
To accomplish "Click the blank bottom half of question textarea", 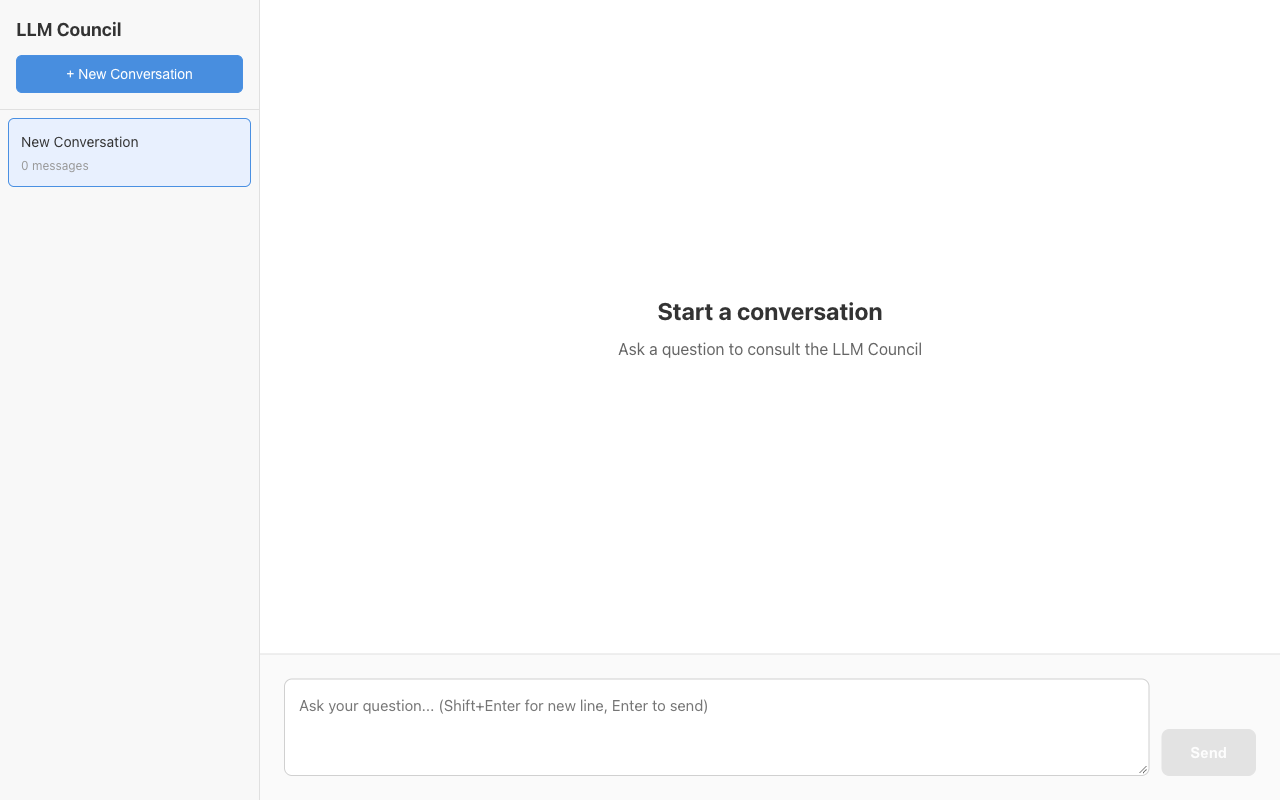I will [716, 750].
